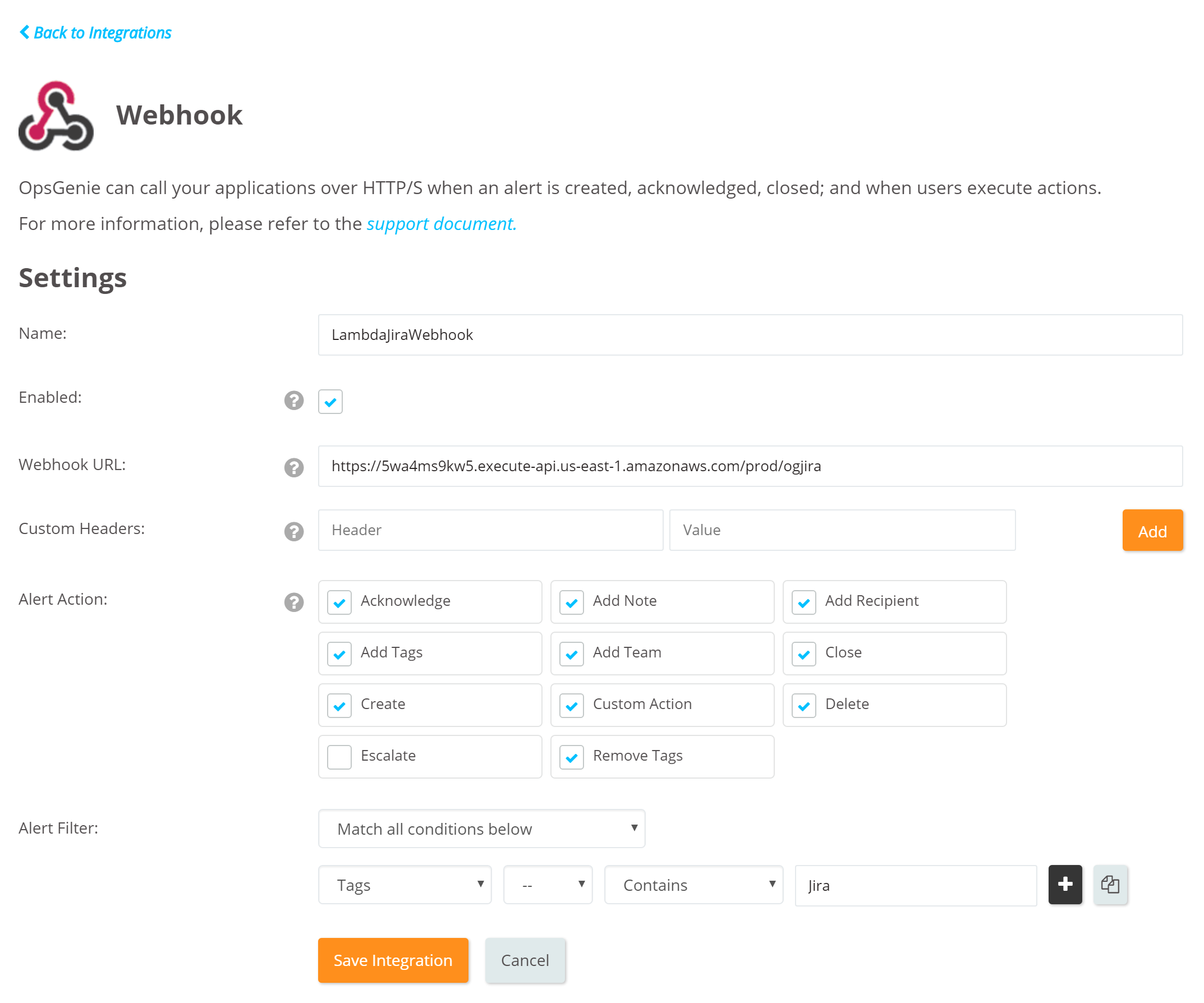Image resolution: width=1204 pixels, height=1003 pixels.
Task: Click the plus icon next to Jira filter
Action: pos(1065,884)
